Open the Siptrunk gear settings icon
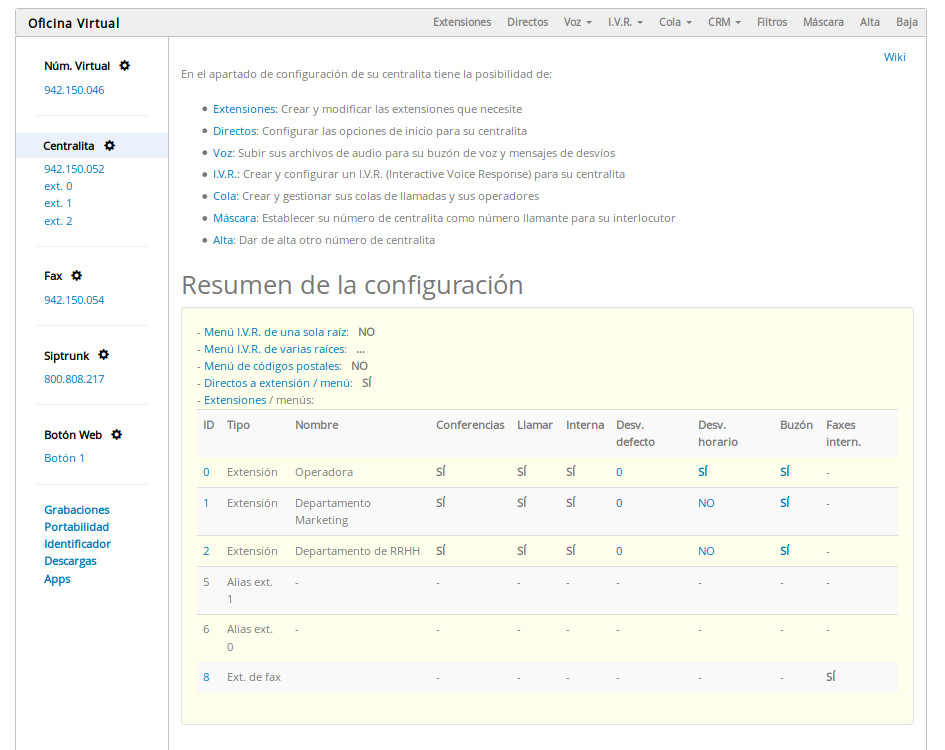945x750 pixels. 104,355
